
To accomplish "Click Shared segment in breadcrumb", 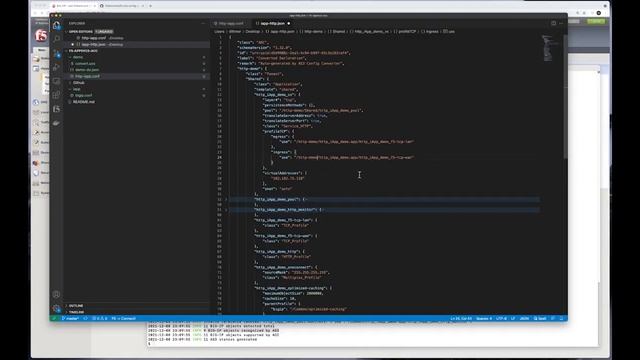I will [x=337, y=31].
